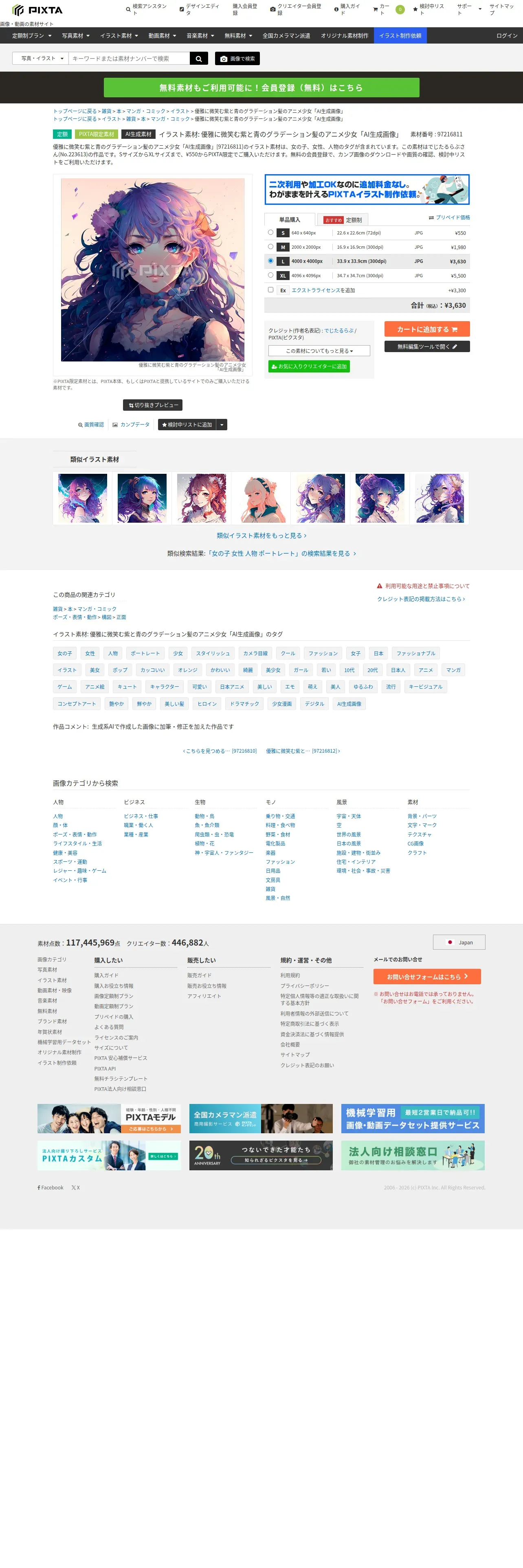Open the Japan region selector
The width and height of the screenshot is (523, 1568).
[459, 942]
